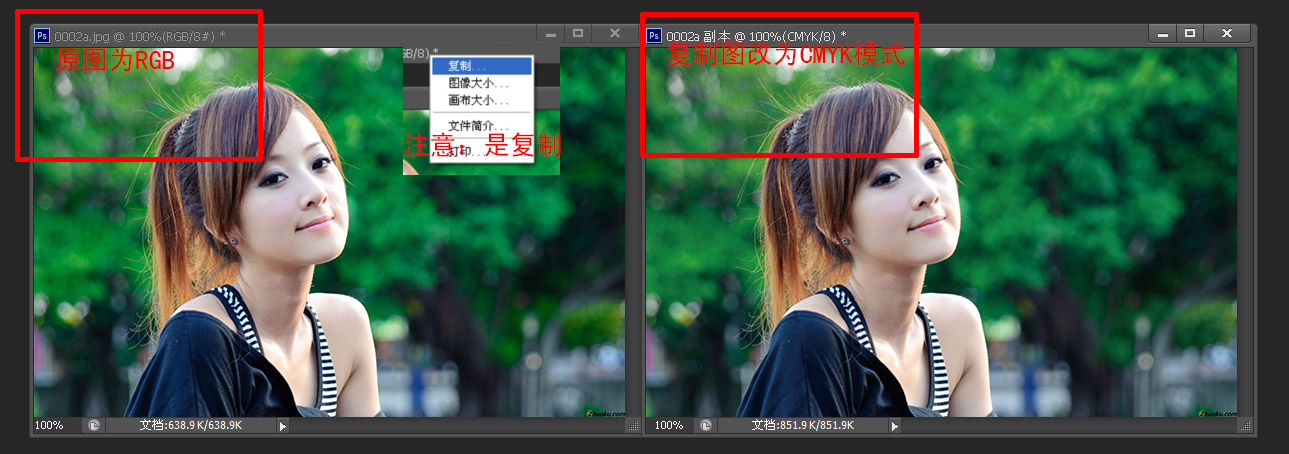The height and width of the screenshot is (454, 1289).
Task: Click the title text 0002a 副本 @ 100%(CMYK/8)
Action: pyautogui.click(x=756, y=35)
